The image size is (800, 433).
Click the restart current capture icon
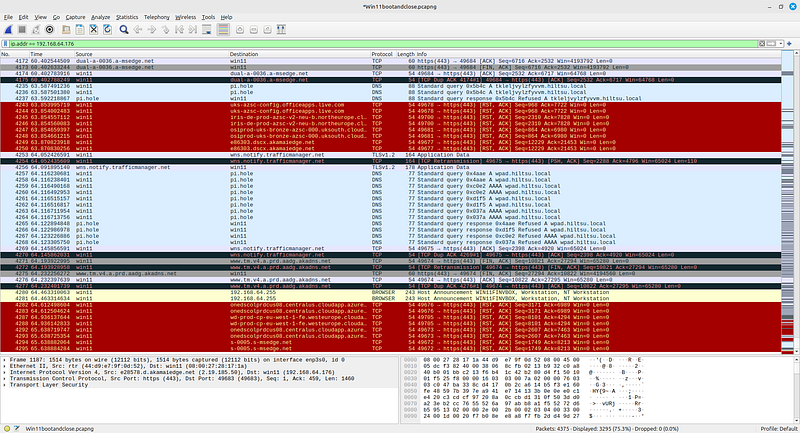(36, 30)
